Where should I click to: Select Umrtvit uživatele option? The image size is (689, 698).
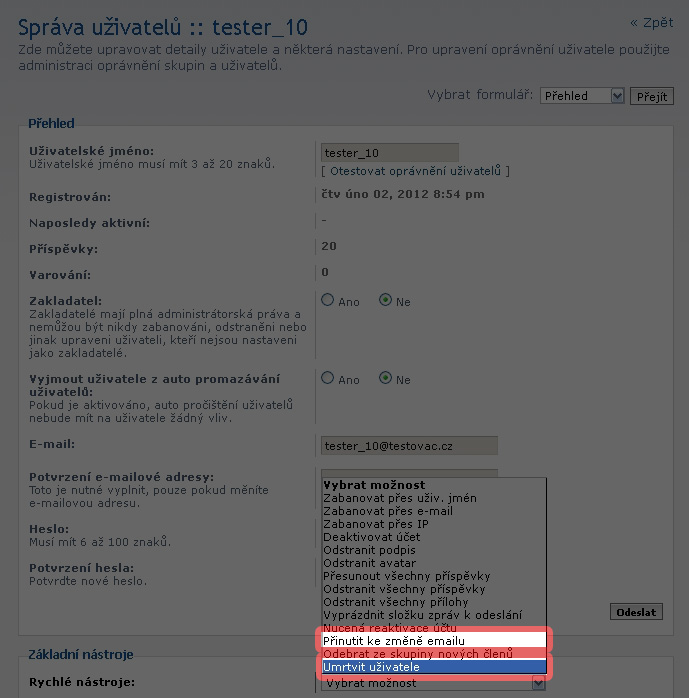click(x=434, y=667)
